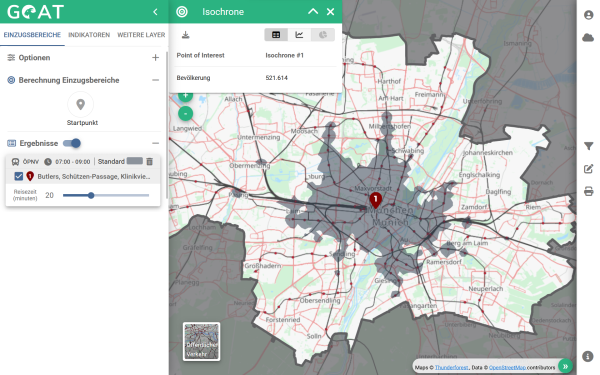600x375 pixels.
Task: Click the Optionen sliders icon
Action: tap(11, 57)
